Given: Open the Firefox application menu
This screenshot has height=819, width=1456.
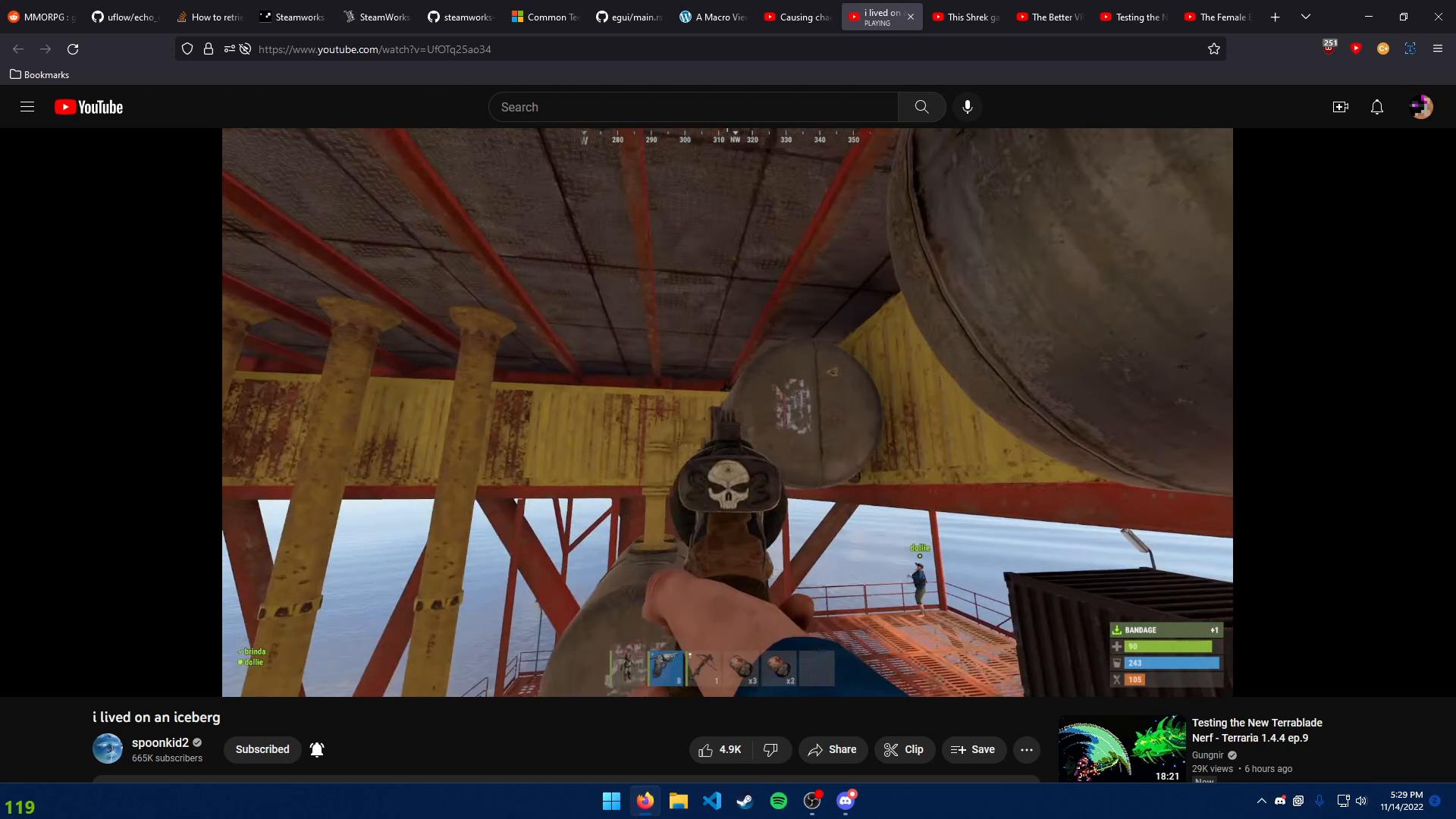Looking at the screenshot, I should click(1438, 49).
